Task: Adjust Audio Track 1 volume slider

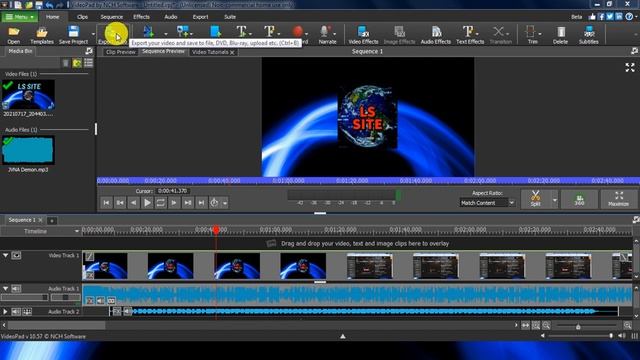Action: click(24, 298)
